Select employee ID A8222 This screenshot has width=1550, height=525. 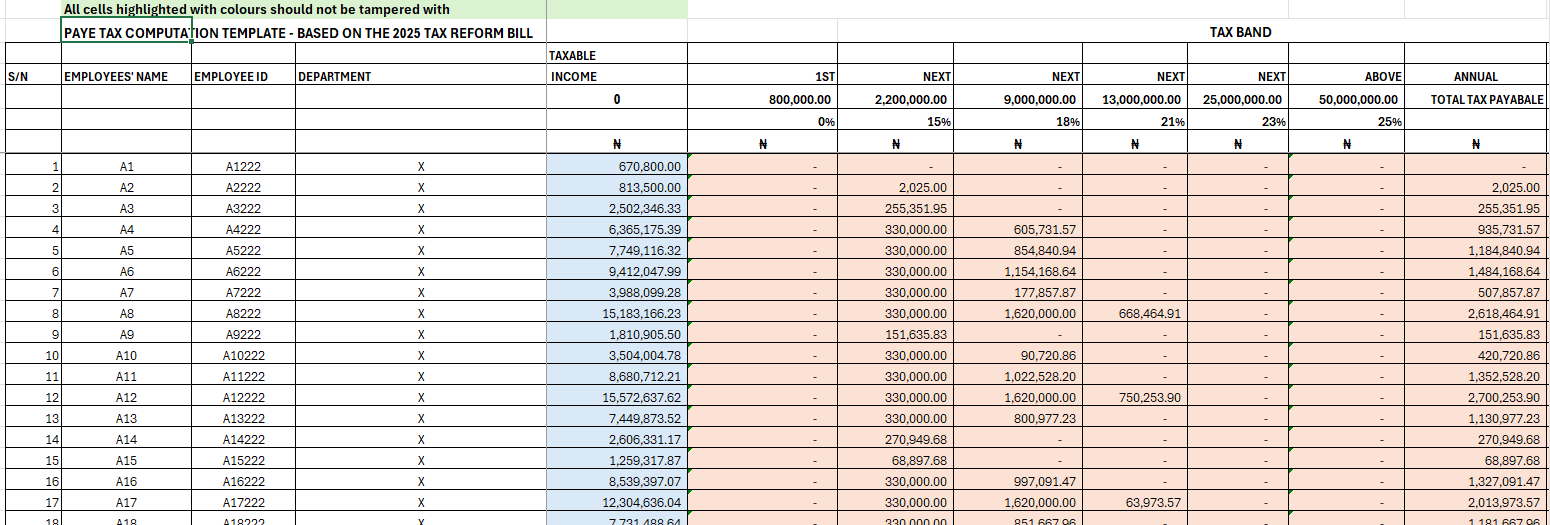coord(244,313)
